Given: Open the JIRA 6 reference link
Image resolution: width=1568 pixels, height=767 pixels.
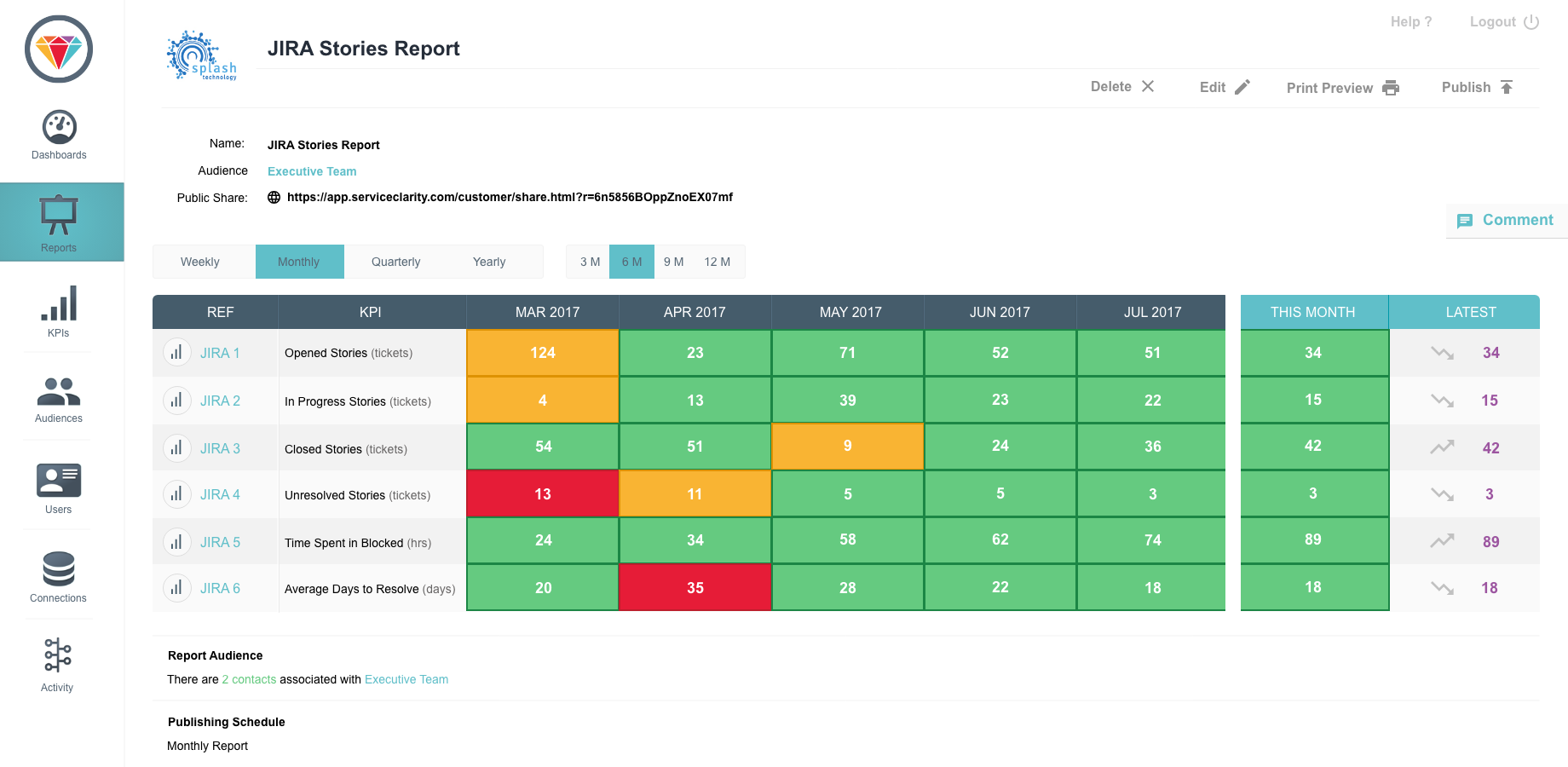Looking at the screenshot, I should (x=220, y=588).
